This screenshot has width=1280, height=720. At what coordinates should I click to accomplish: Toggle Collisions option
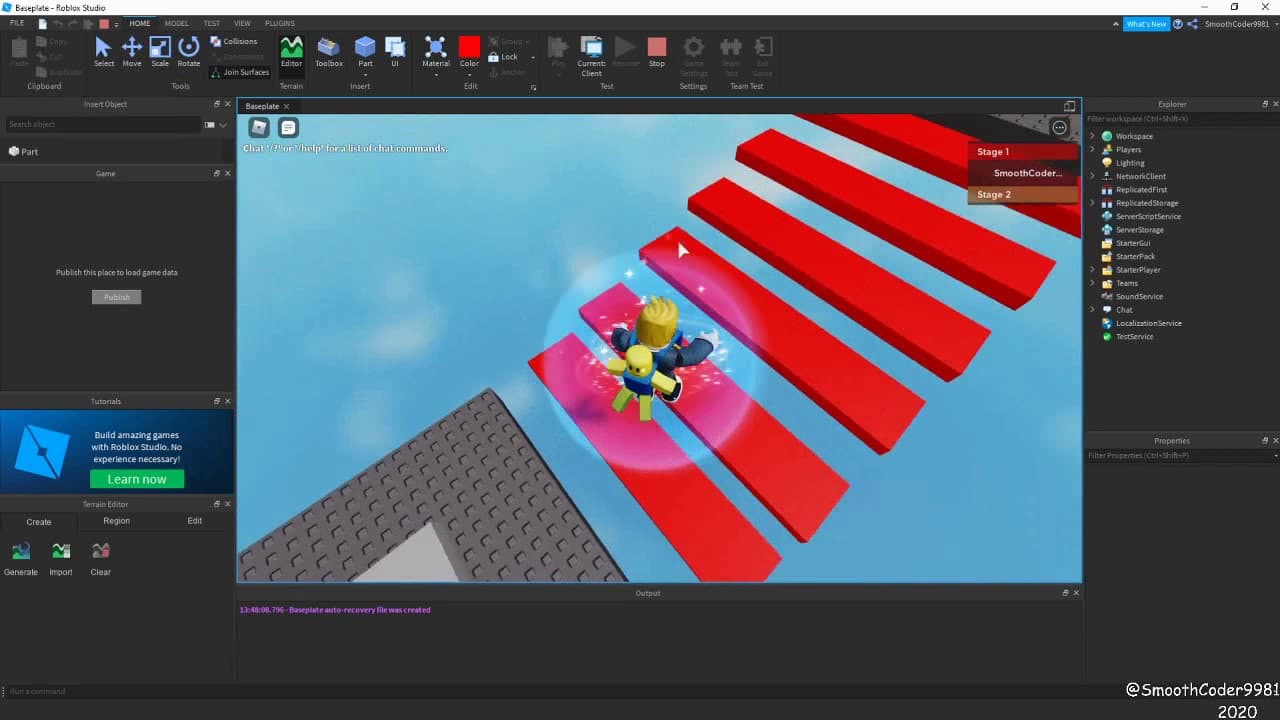coord(234,41)
